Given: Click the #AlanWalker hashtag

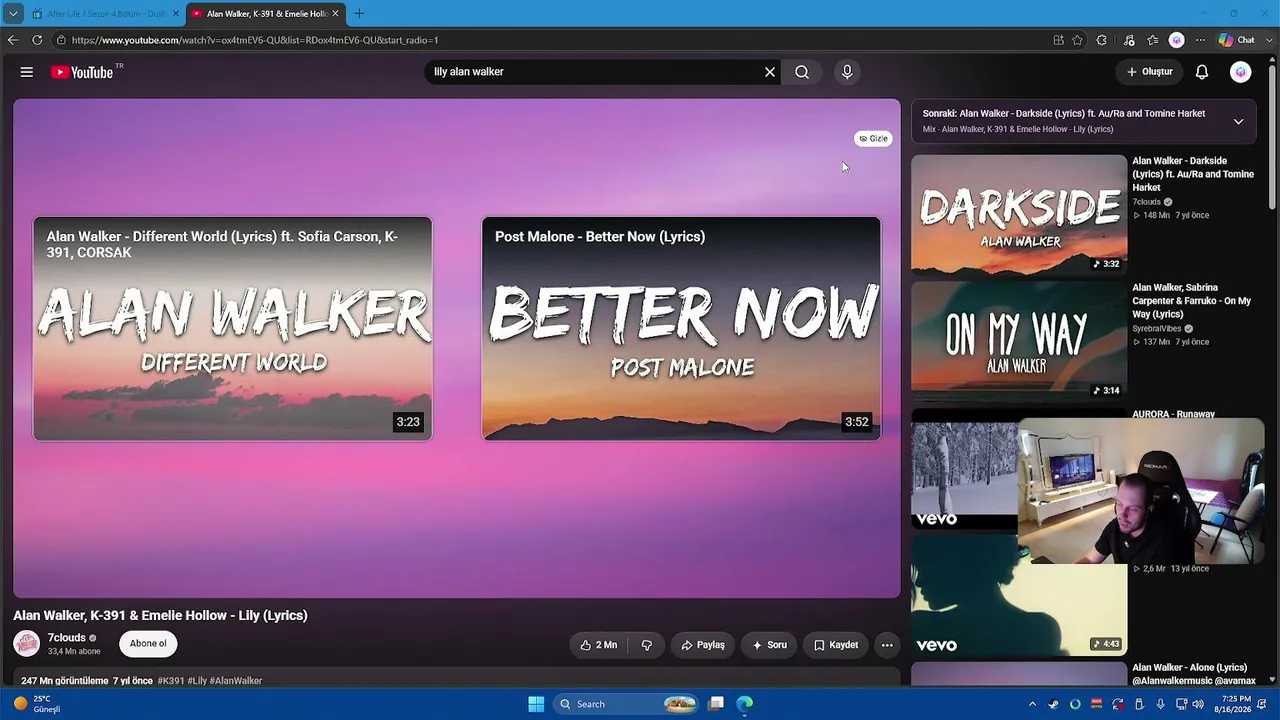Looking at the screenshot, I should pyautogui.click(x=236, y=681).
